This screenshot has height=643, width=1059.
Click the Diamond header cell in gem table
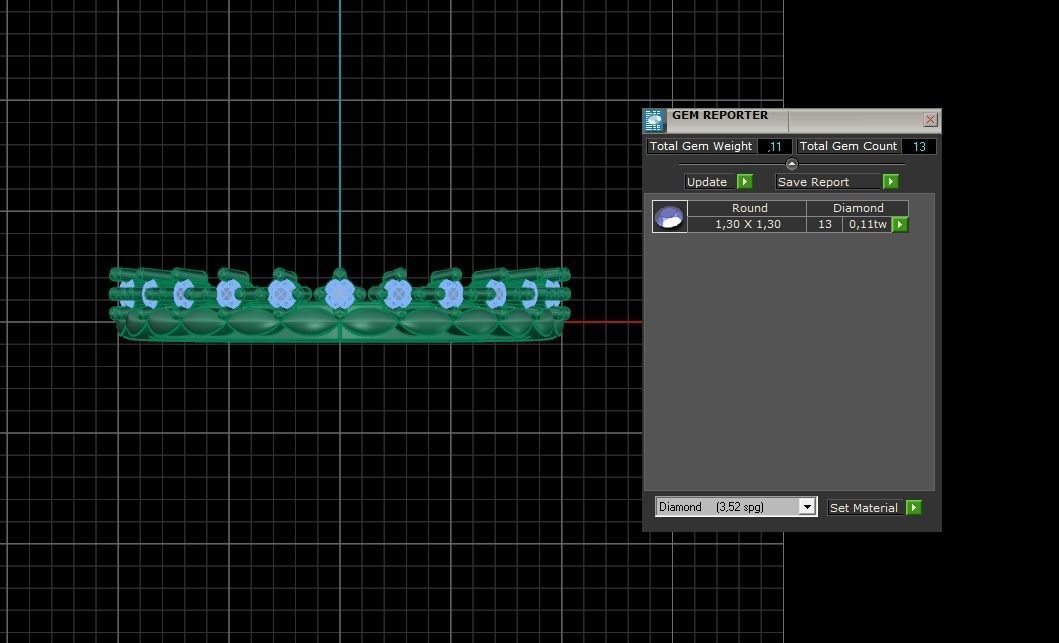point(858,208)
